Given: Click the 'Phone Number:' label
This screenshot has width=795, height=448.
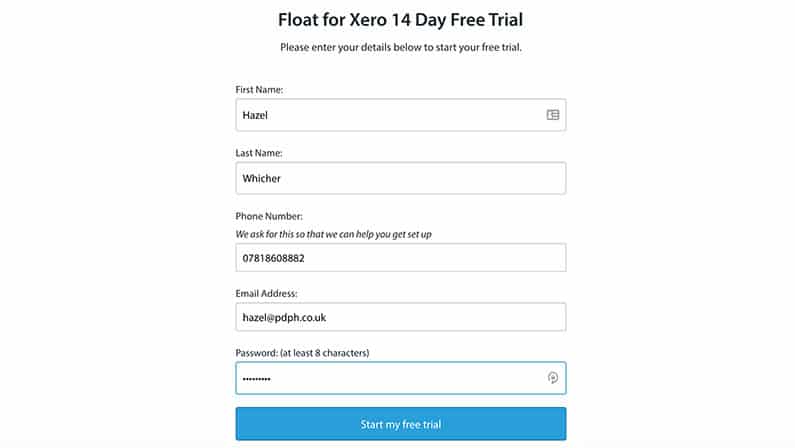Looking at the screenshot, I should 269,216.
